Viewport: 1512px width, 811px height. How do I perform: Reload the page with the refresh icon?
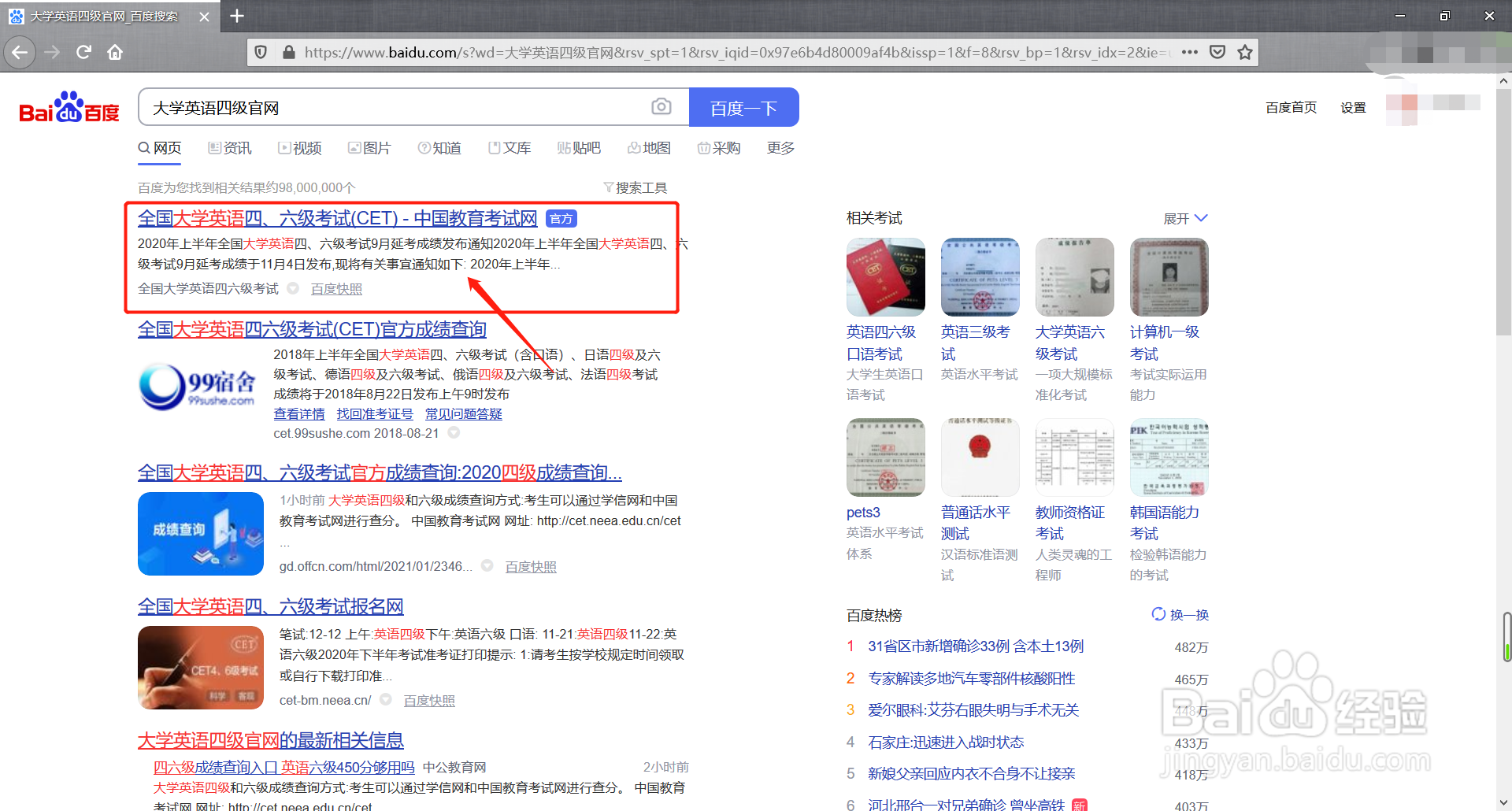pyautogui.click(x=83, y=53)
